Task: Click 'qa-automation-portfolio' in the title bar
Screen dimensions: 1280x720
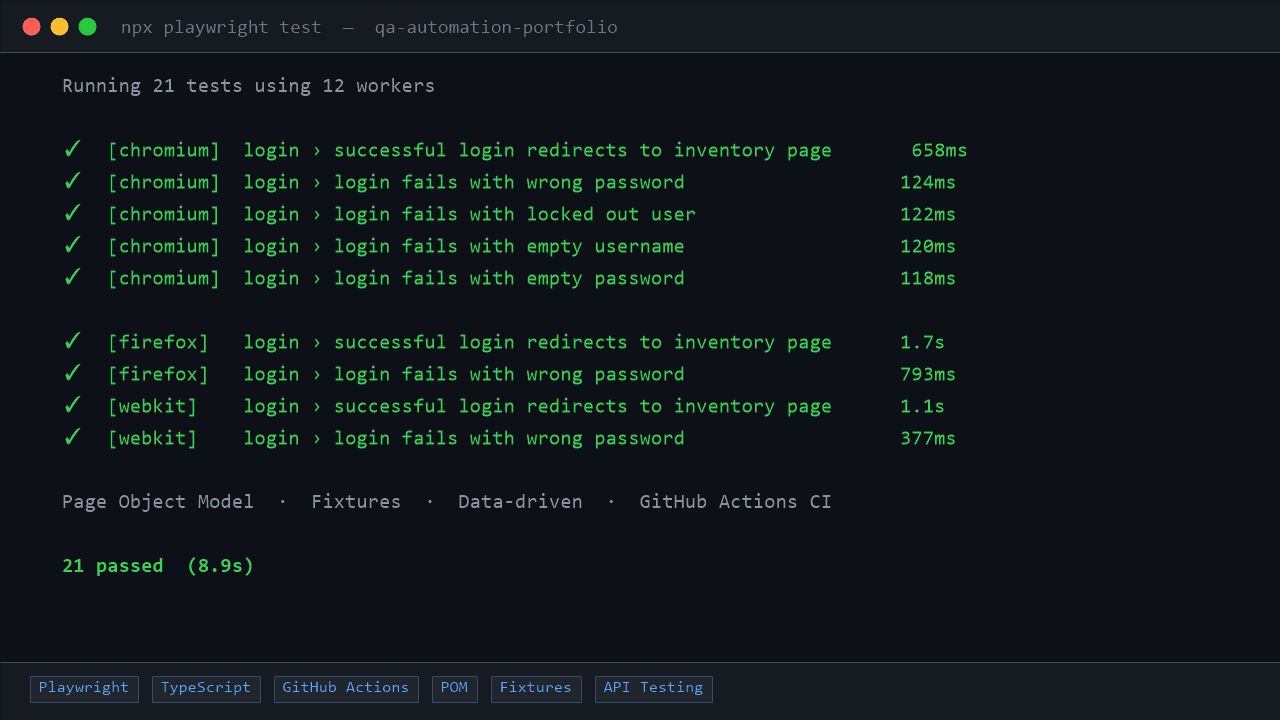Action: (x=496, y=27)
